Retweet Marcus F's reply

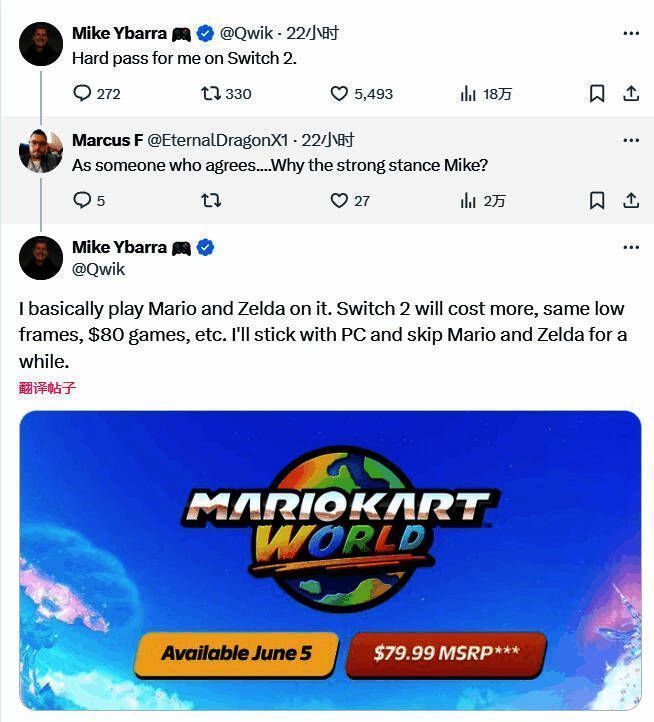click(211, 200)
